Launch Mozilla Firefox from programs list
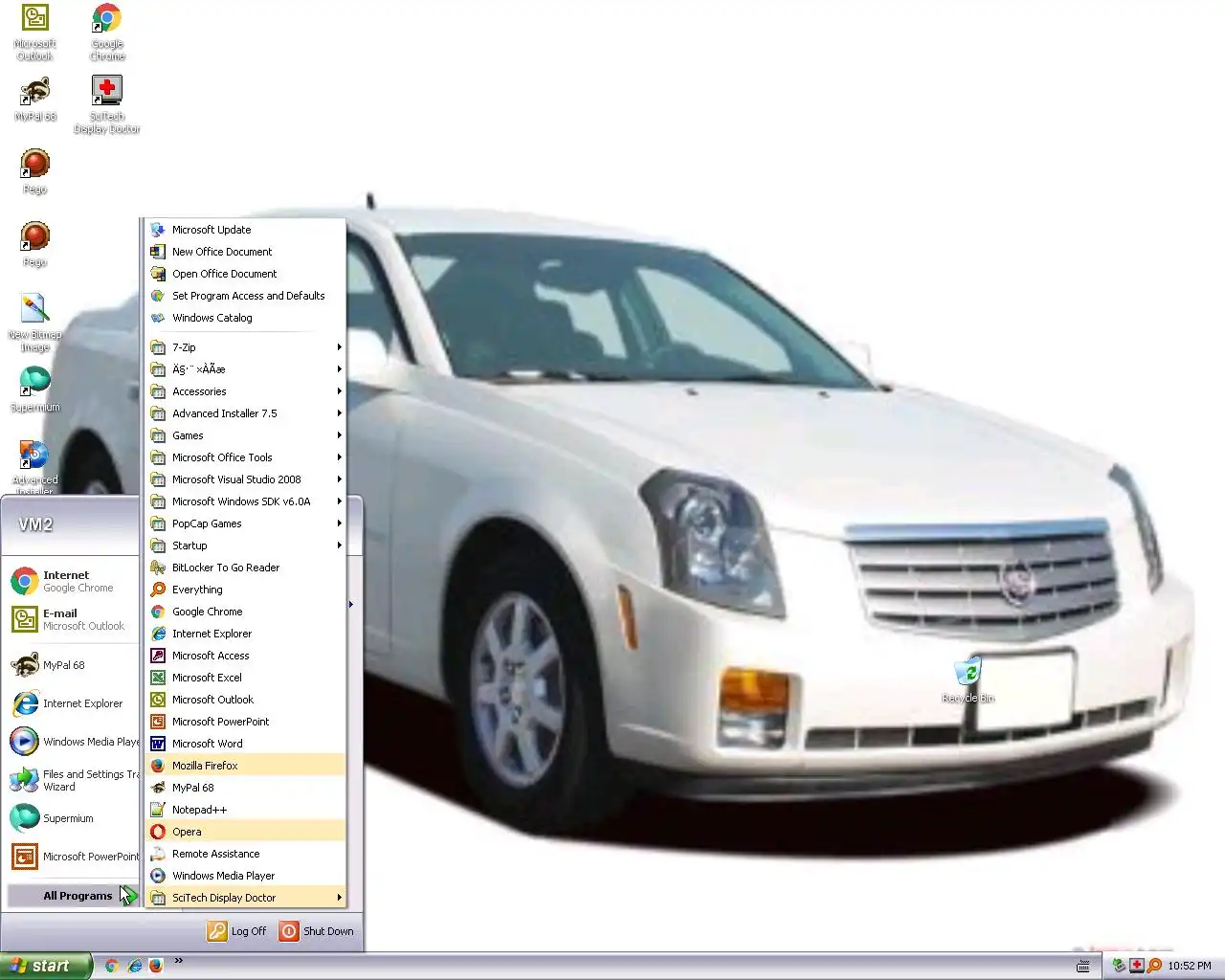The width and height of the screenshot is (1225, 980). tap(245, 766)
